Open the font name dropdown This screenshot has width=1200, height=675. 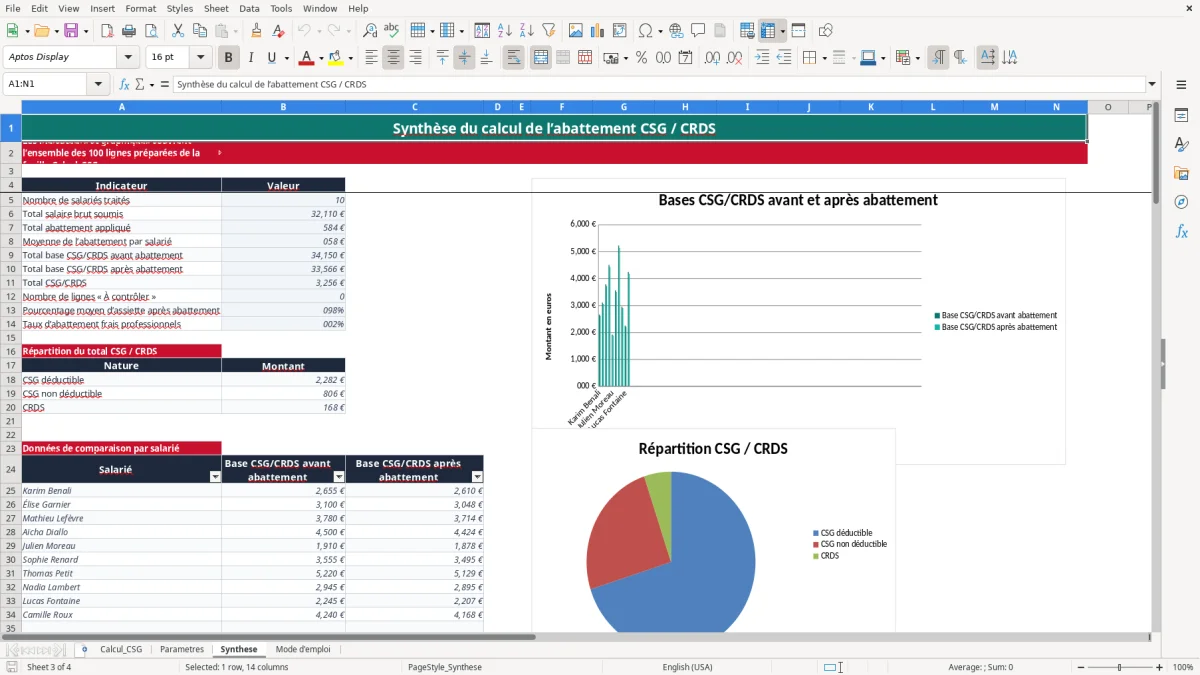(x=128, y=57)
